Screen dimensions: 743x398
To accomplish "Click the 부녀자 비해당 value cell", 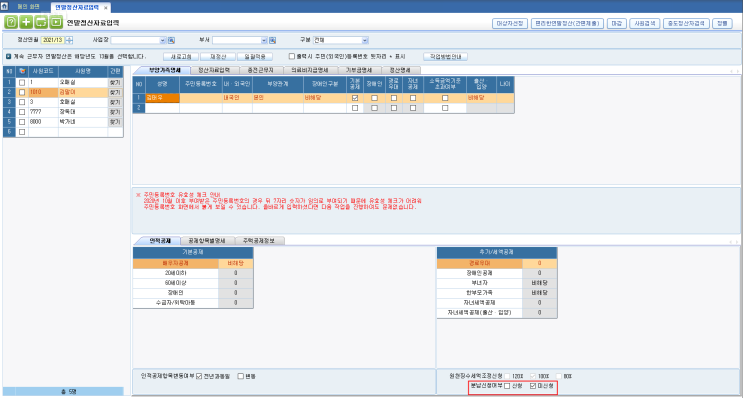I will pyautogui.click(x=539, y=283).
